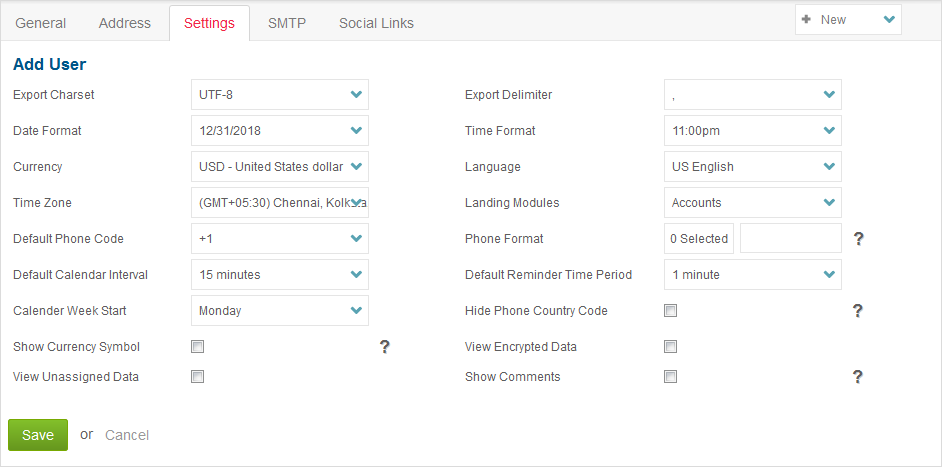This screenshot has width=942, height=467.
Task: Open the Export Delimiter dropdown
Action: 753,94
